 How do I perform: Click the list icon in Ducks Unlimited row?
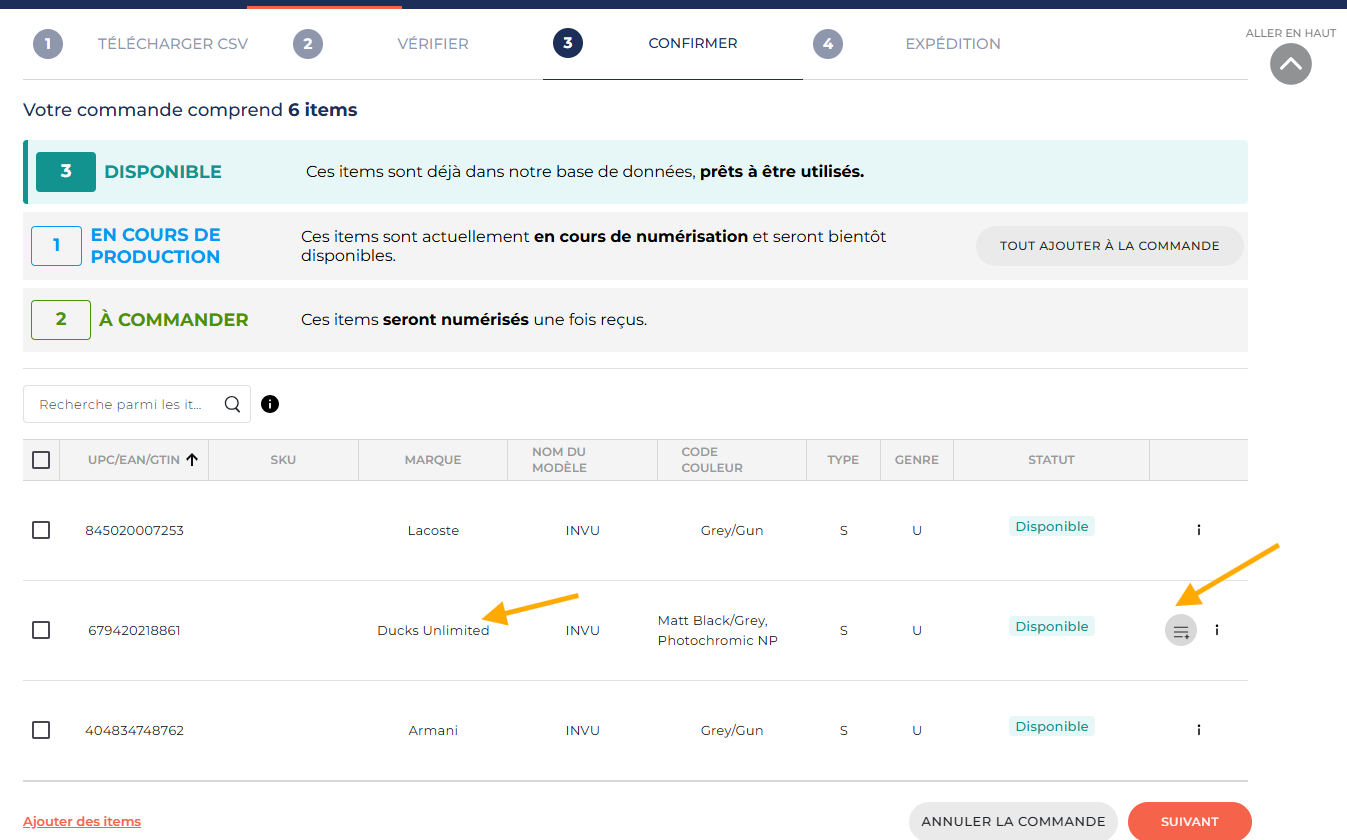(1181, 630)
